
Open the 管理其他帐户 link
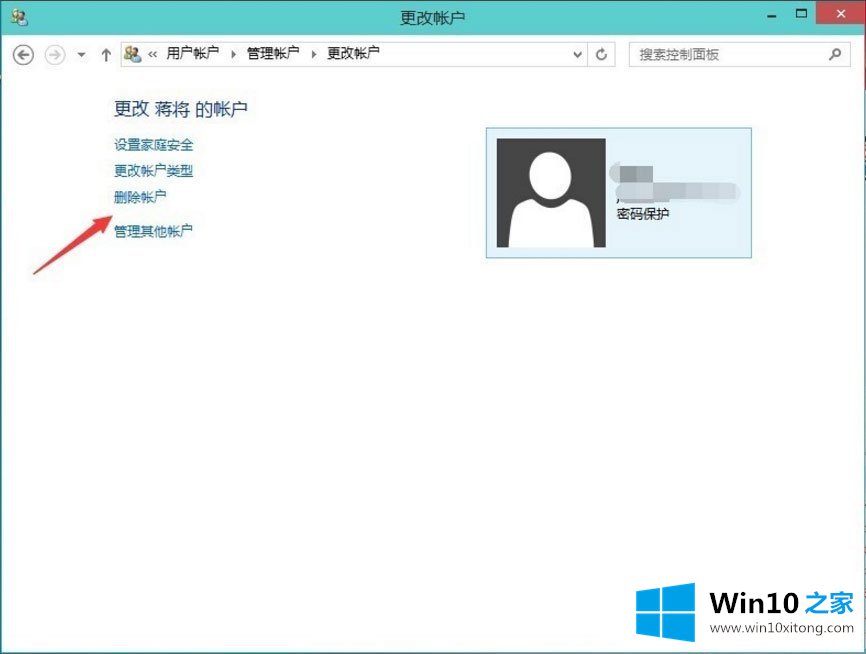click(x=153, y=231)
